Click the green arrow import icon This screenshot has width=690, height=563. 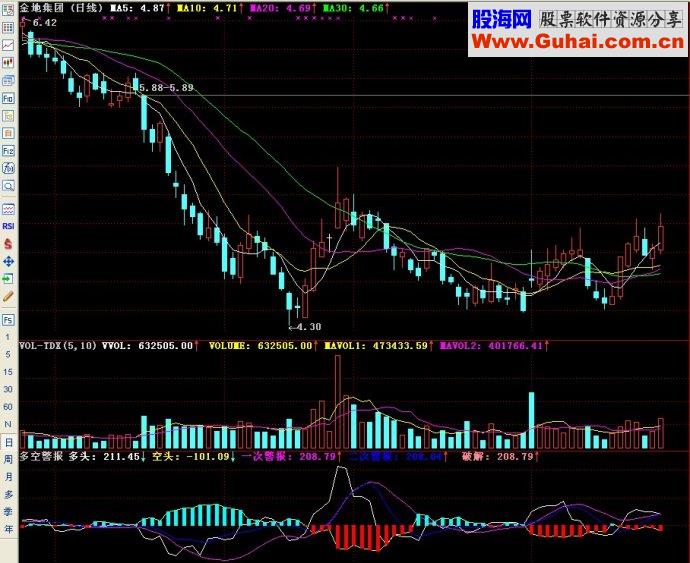(x=8, y=278)
